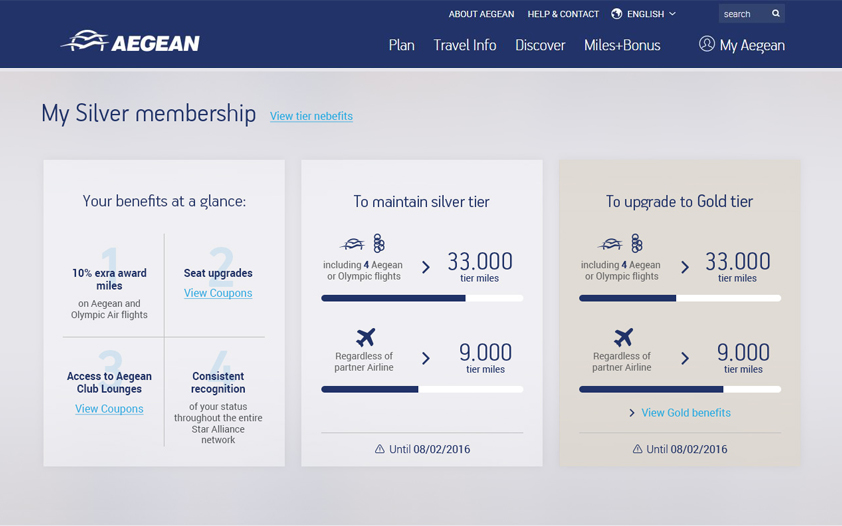Screen dimensions: 842x526
Task: Open the Miles+Bonus menu
Action: click(x=622, y=45)
